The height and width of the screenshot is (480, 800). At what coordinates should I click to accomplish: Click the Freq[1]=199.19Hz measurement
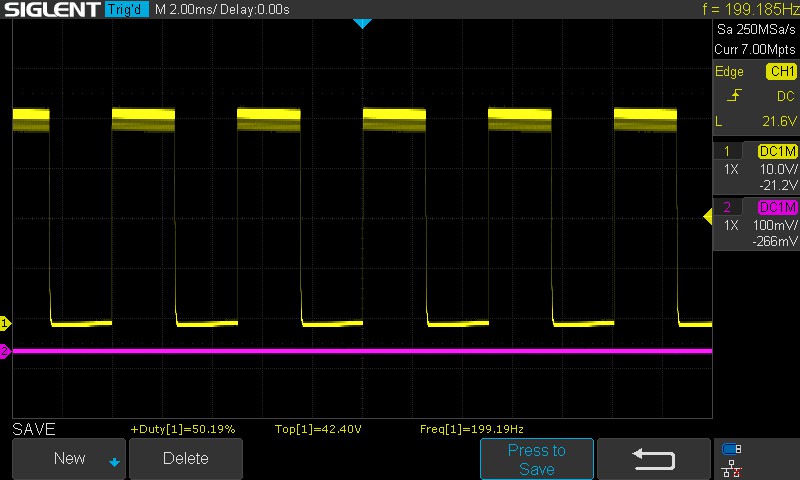pyautogui.click(x=471, y=429)
